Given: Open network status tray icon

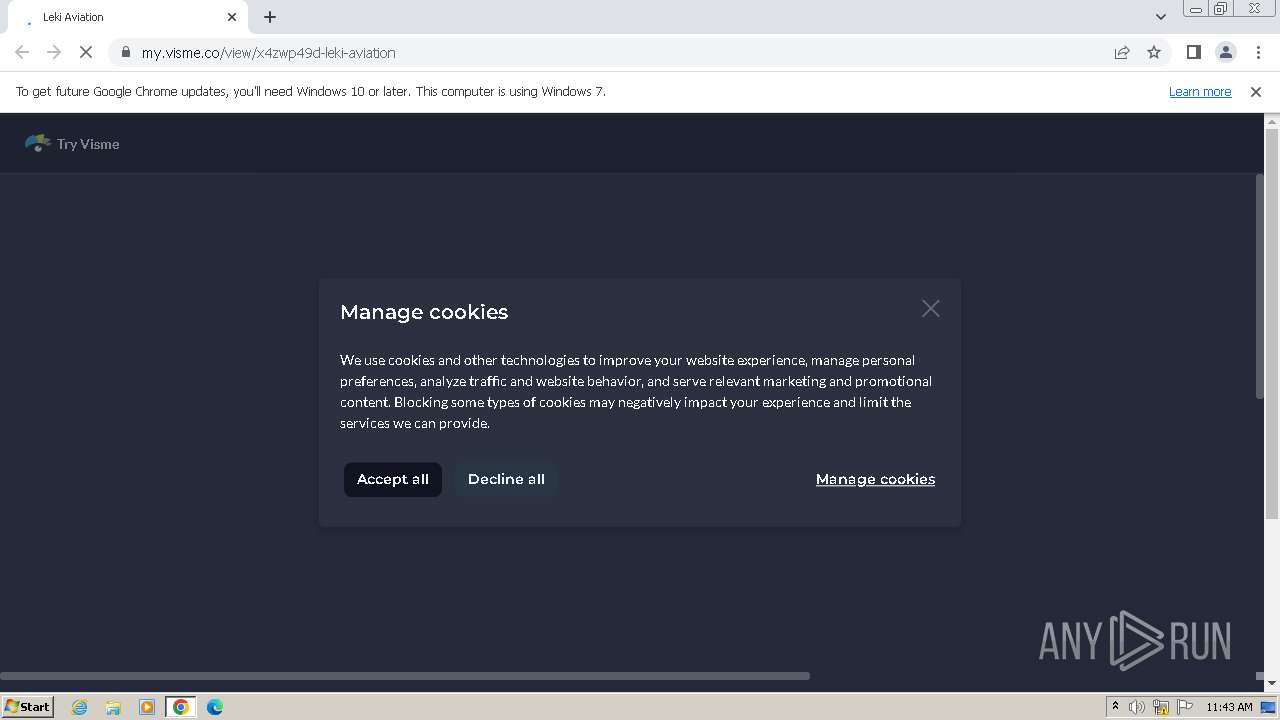Looking at the screenshot, I should (1161, 707).
